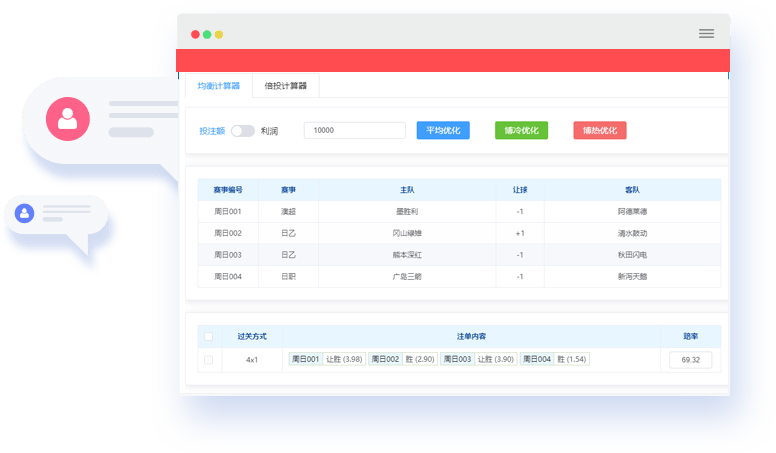Click the 10000 amount input field

354,131
